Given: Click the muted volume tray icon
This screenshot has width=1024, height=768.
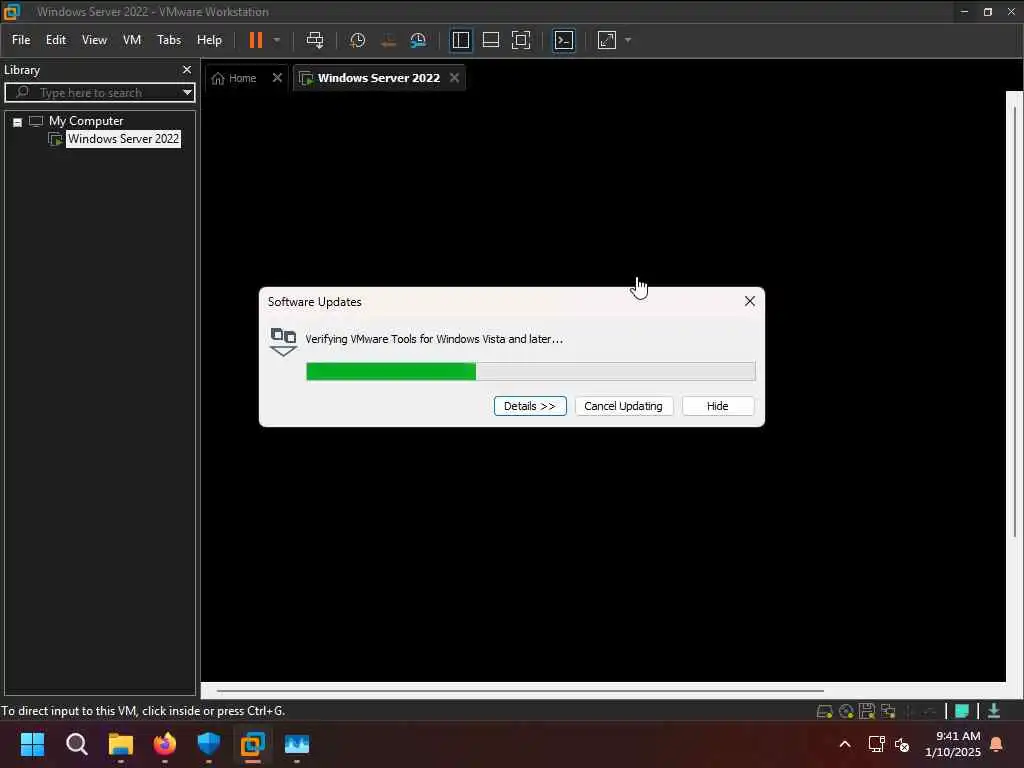Looking at the screenshot, I should (902, 744).
